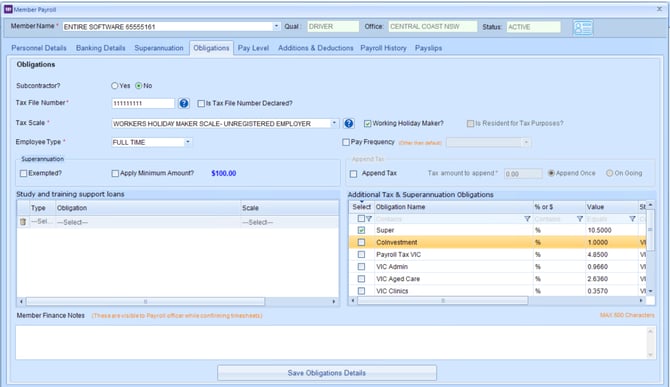Image resolution: width=670 pixels, height=387 pixels.
Task: Click the obligations grid vertical scrollbar down arrow
Action: point(650,291)
